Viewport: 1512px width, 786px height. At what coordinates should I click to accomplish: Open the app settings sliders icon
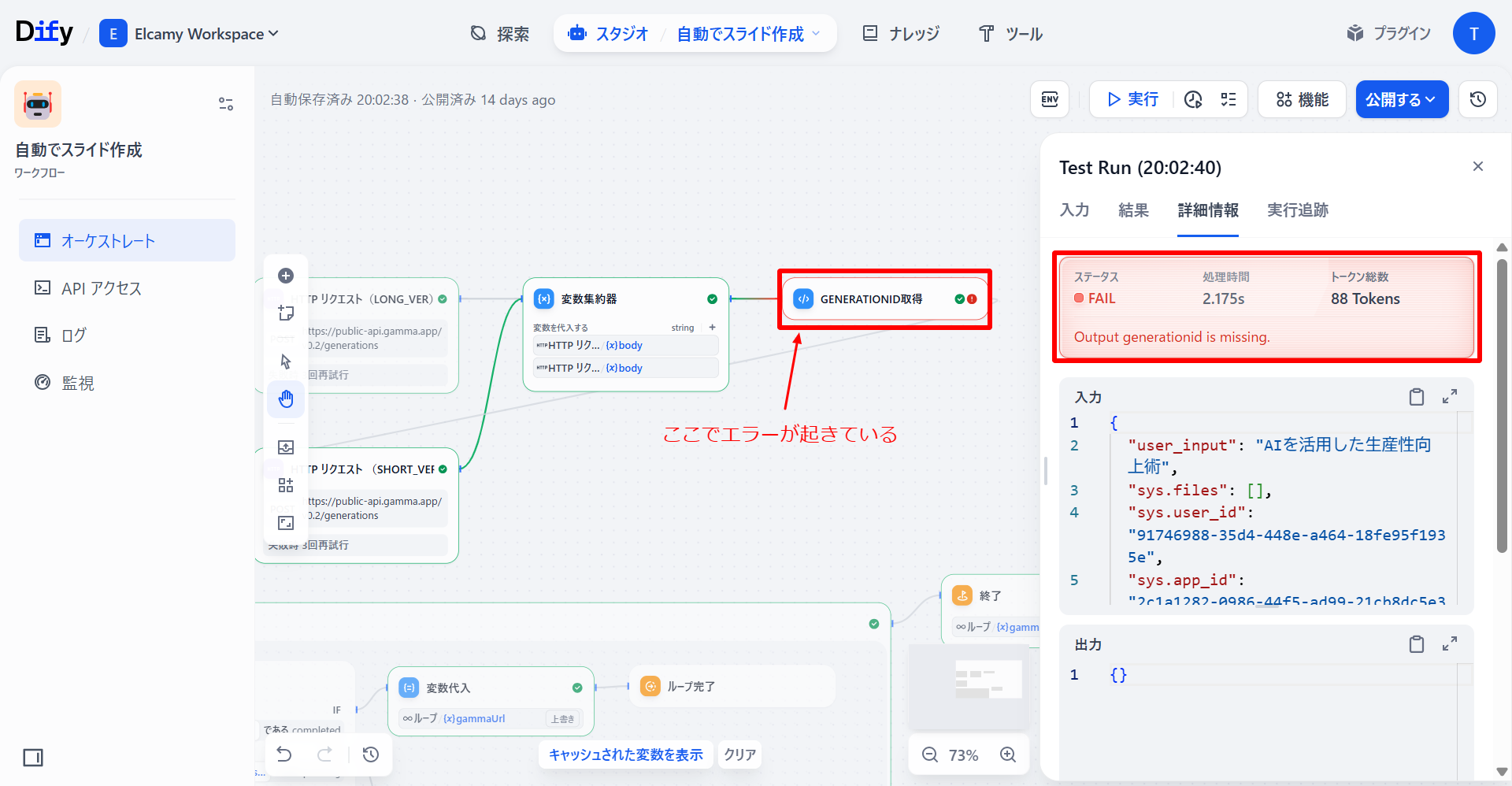click(226, 104)
